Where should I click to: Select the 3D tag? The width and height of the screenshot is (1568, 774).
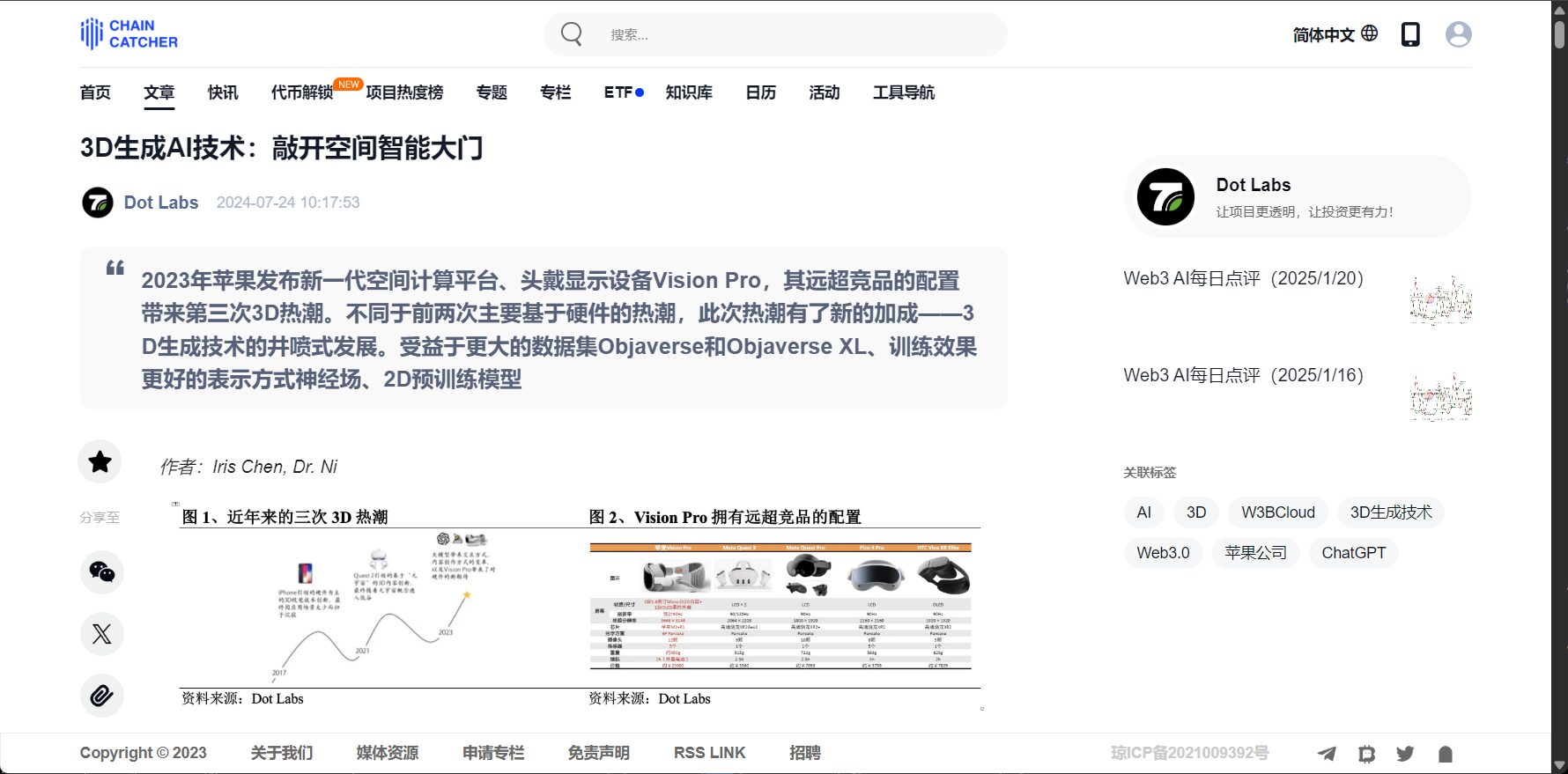tap(1196, 512)
